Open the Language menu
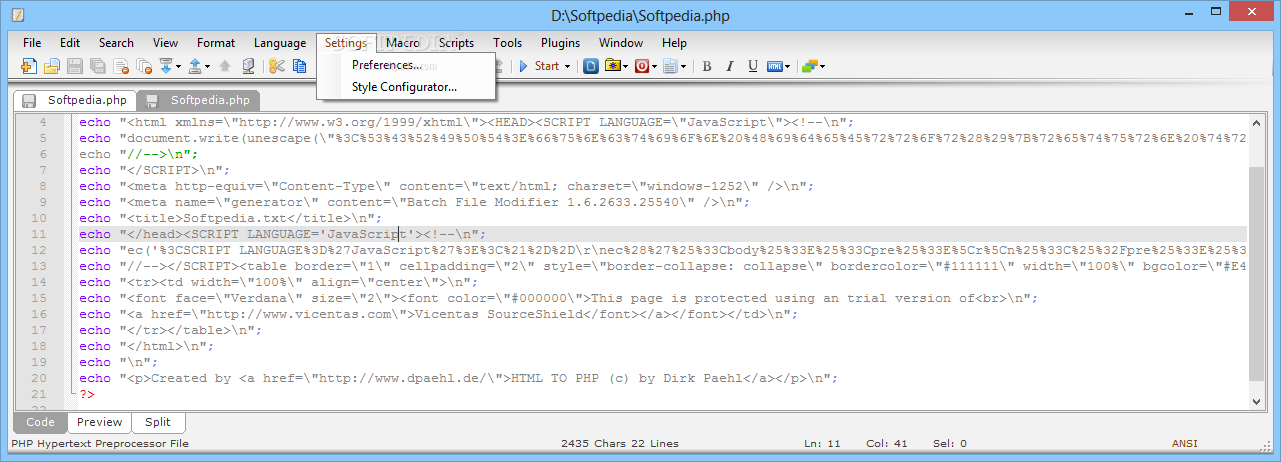This screenshot has width=1281, height=462. coord(280,43)
